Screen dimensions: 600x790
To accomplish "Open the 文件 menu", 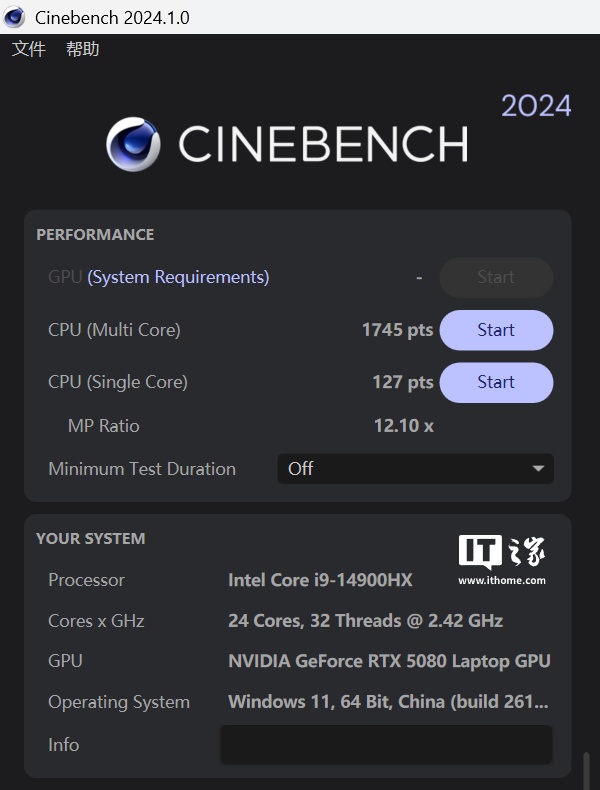I will [28, 49].
